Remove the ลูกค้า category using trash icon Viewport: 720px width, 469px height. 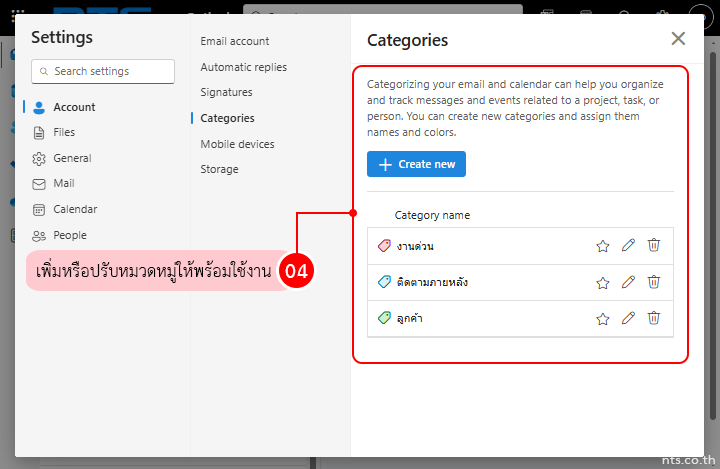tap(653, 318)
